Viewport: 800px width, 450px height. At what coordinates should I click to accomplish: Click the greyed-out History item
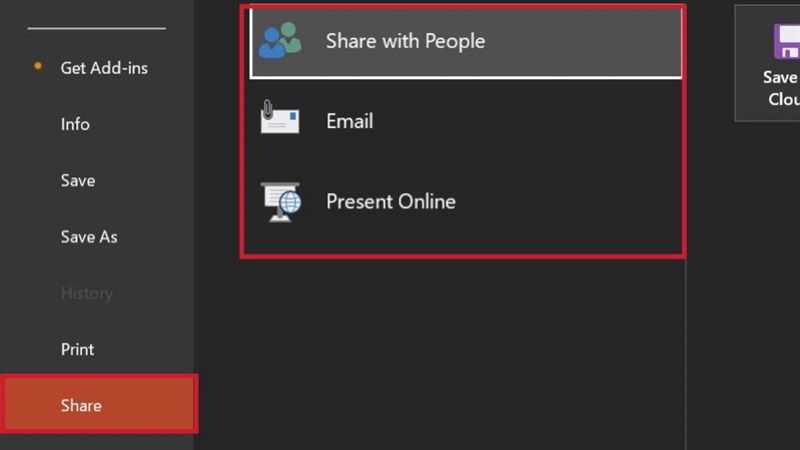86,293
